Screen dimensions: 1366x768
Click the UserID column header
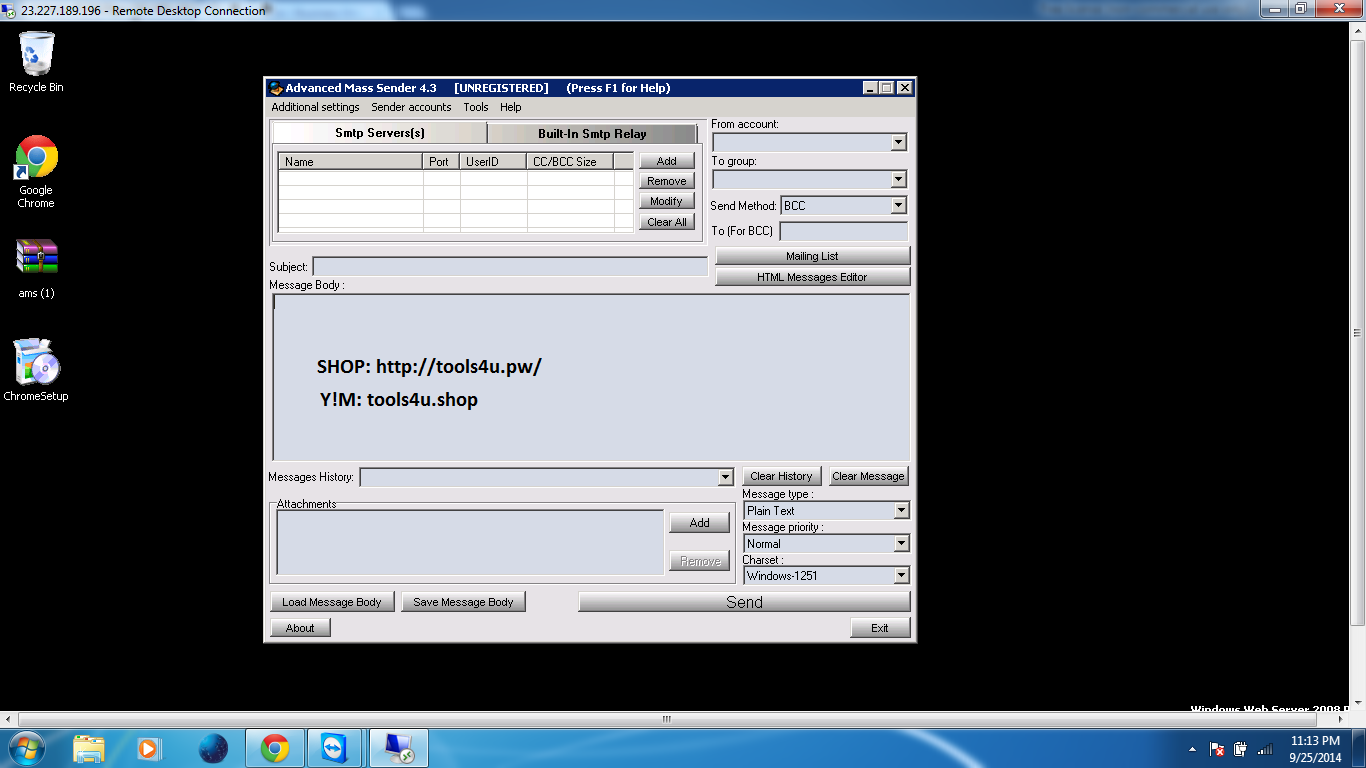[494, 161]
